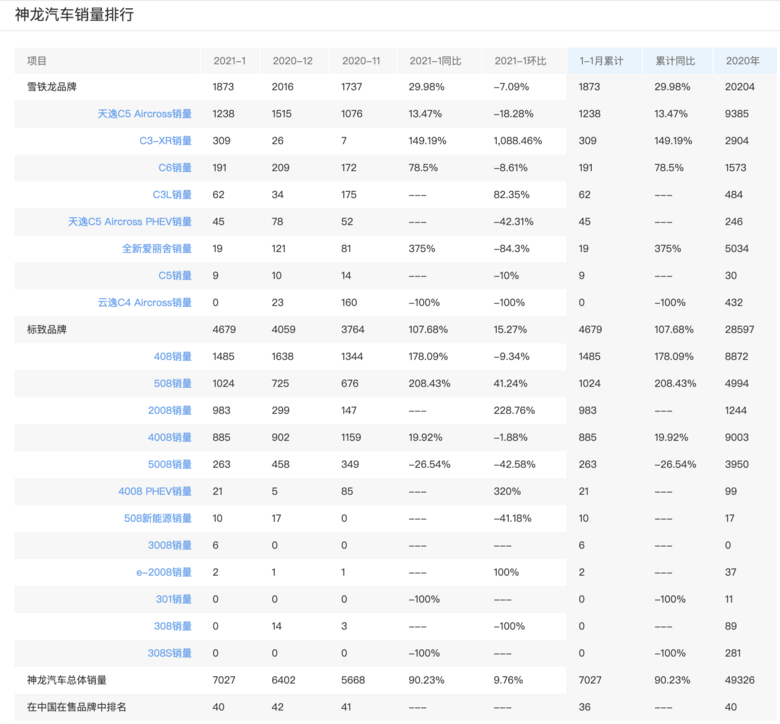Click the 3950 value in 5008 row
This screenshot has width=780, height=724.
[736, 464]
